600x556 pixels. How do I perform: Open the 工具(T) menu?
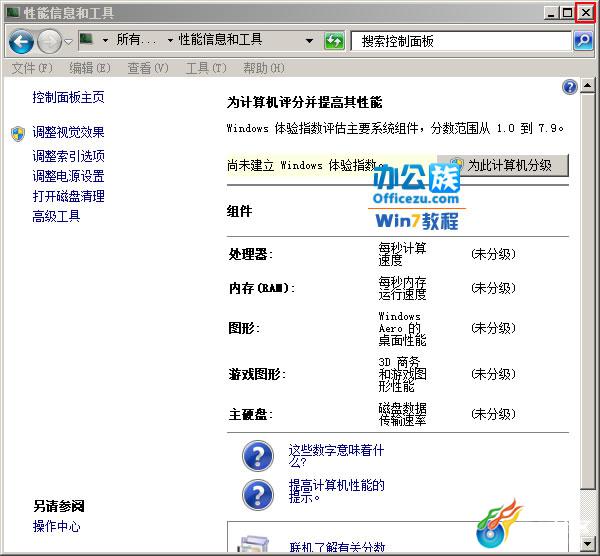[206, 68]
